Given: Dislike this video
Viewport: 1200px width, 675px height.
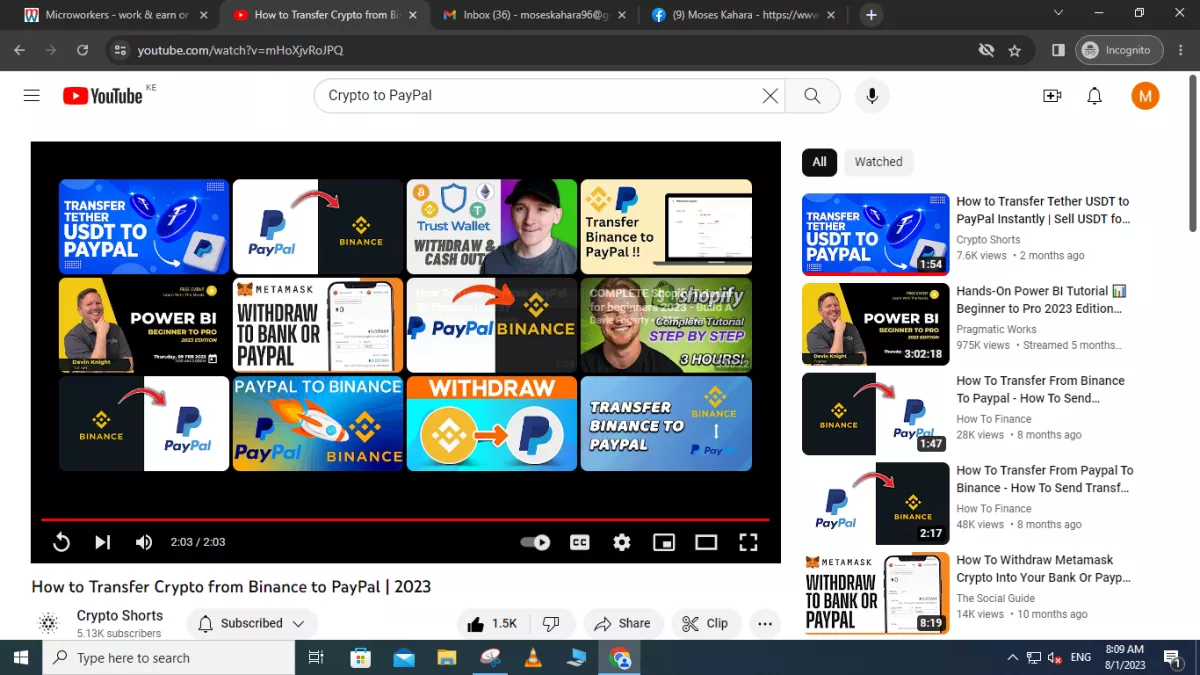Looking at the screenshot, I should coord(551,623).
